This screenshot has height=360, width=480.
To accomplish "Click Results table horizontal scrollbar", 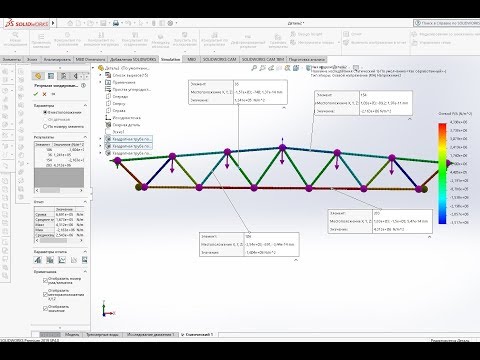I will pos(59,190).
